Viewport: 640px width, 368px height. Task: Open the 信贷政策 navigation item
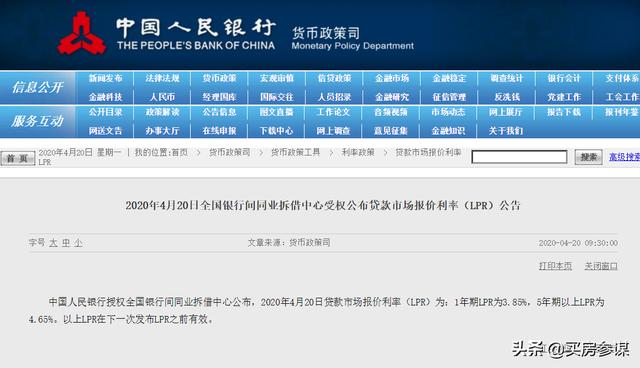(334, 78)
